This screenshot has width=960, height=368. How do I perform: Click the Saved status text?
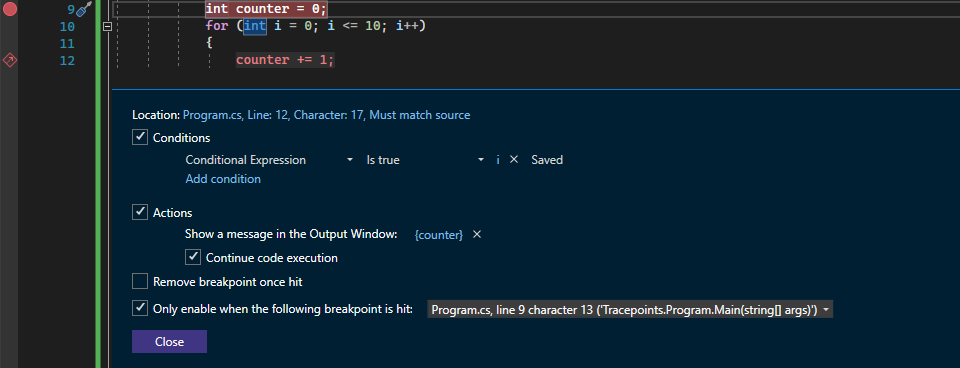tap(547, 160)
